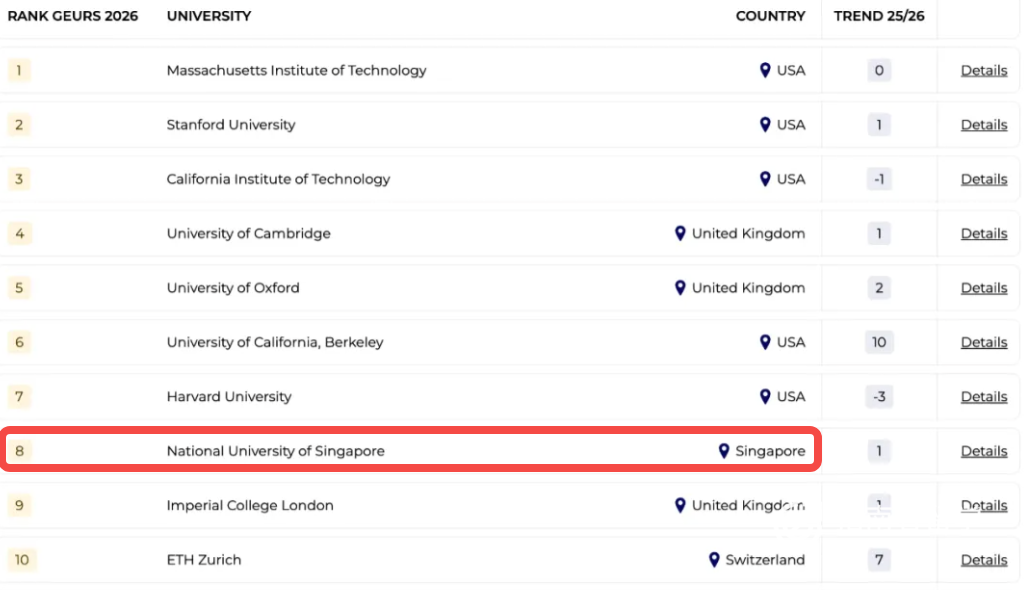View Details for ETH Zurich
The width and height of the screenshot is (1028, 590).
[x=983, y=560]
